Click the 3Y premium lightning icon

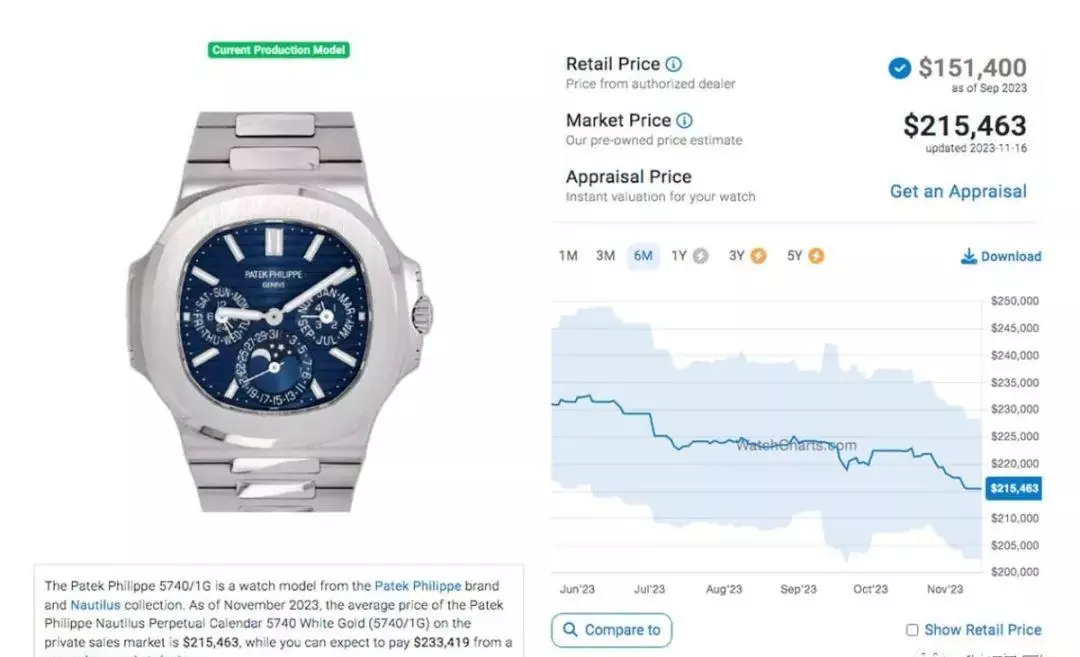pyautogui.click(x=759, y=256)
